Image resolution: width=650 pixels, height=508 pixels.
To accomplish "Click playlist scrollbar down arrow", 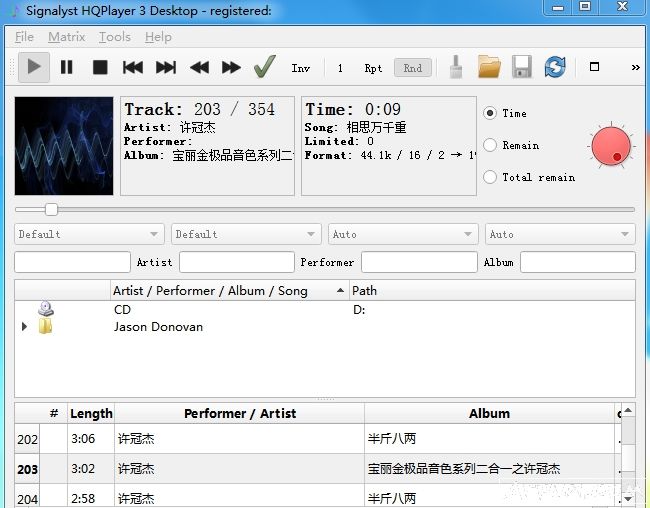I will coord(628,498).
